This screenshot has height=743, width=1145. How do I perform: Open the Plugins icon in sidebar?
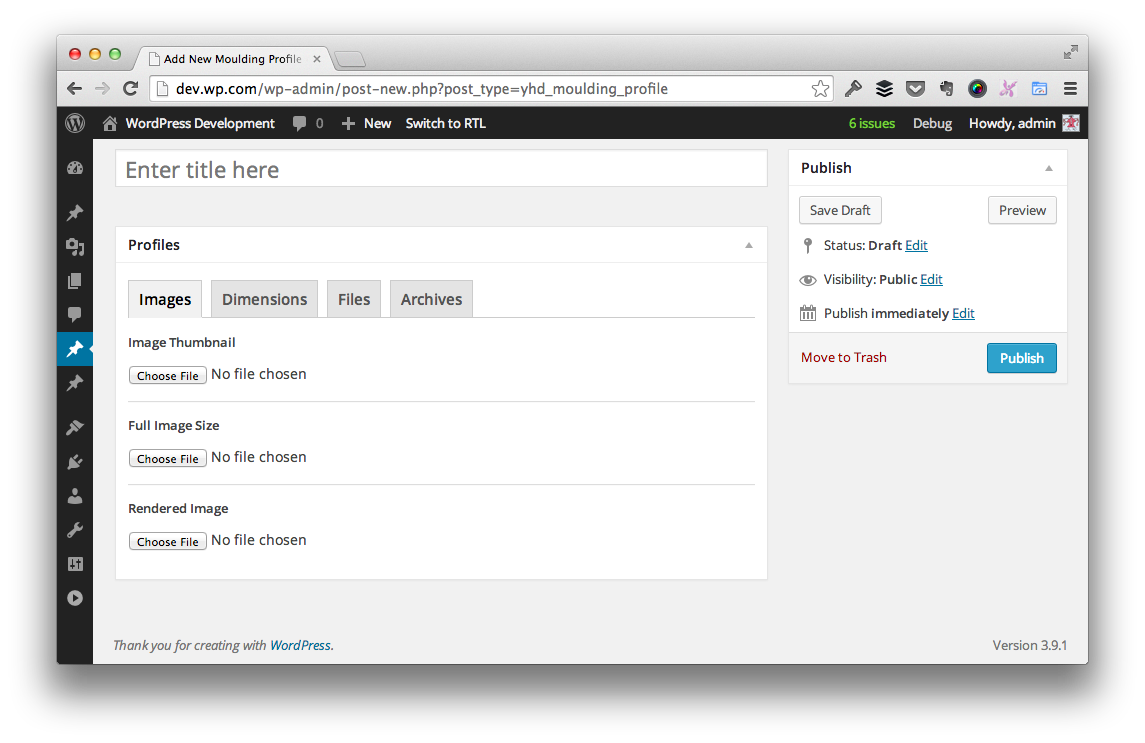tap(75, 462)
